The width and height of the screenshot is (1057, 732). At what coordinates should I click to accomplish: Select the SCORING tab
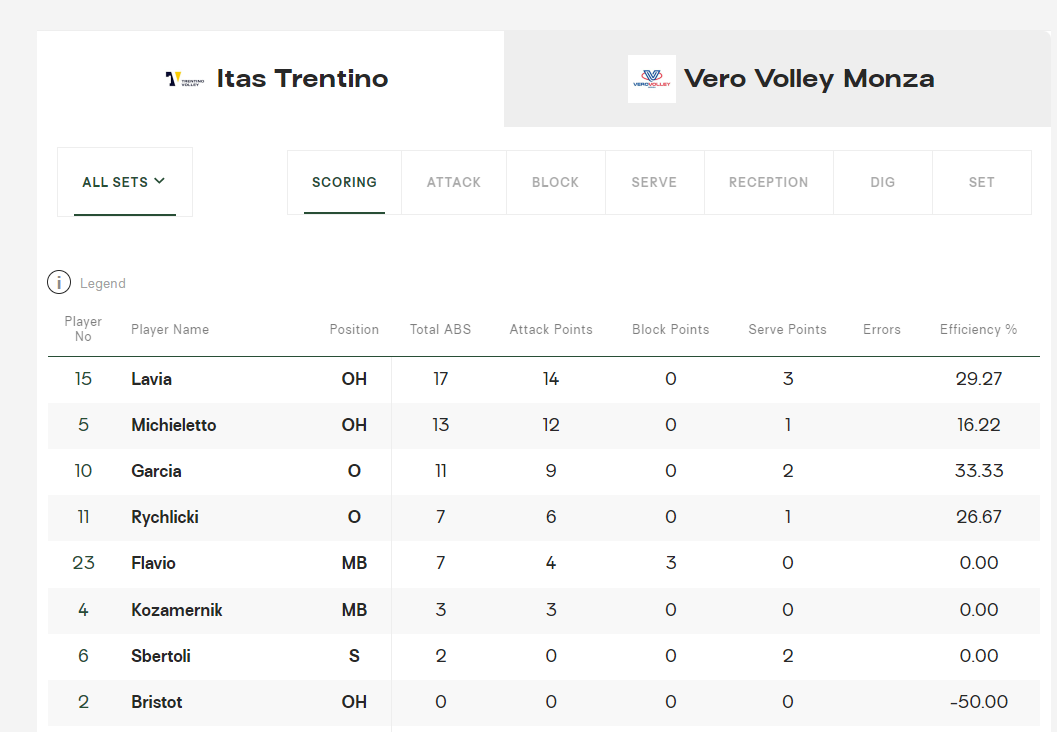click(x=344, y=182)
